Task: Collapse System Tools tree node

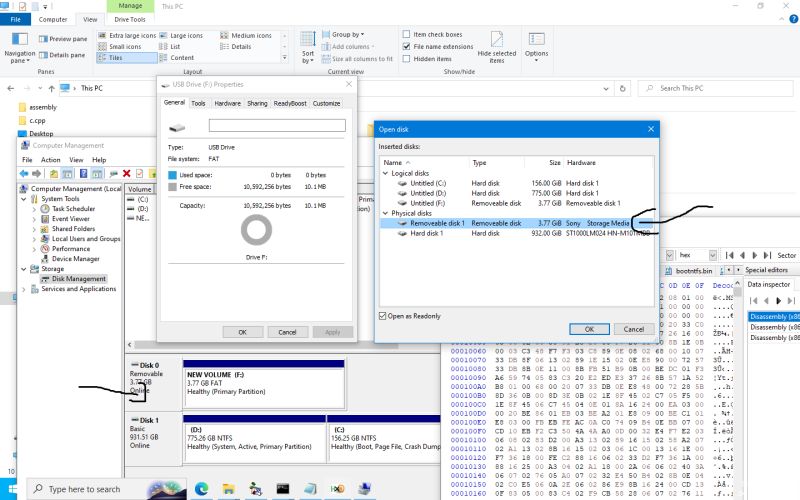Action: pos(24,199)
